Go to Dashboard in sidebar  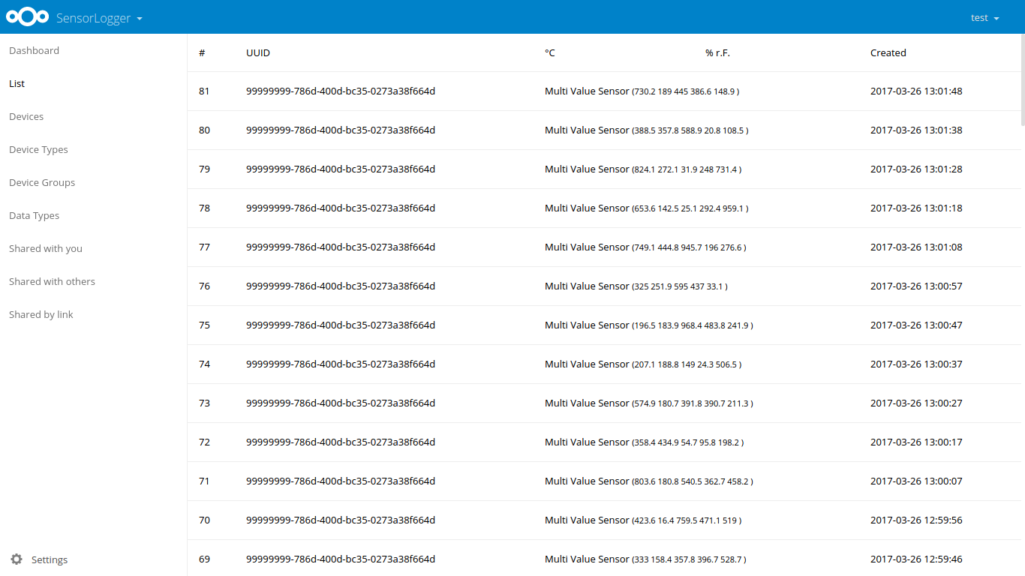point(34,50)
